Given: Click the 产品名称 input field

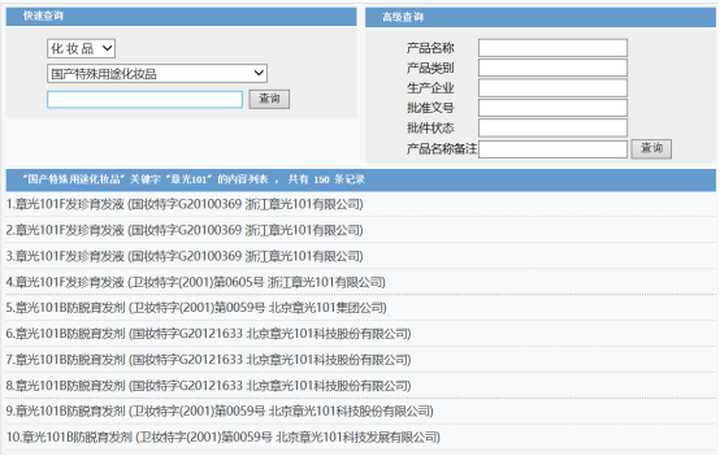Looking at the screenshot, I should (x=553, y=48).
